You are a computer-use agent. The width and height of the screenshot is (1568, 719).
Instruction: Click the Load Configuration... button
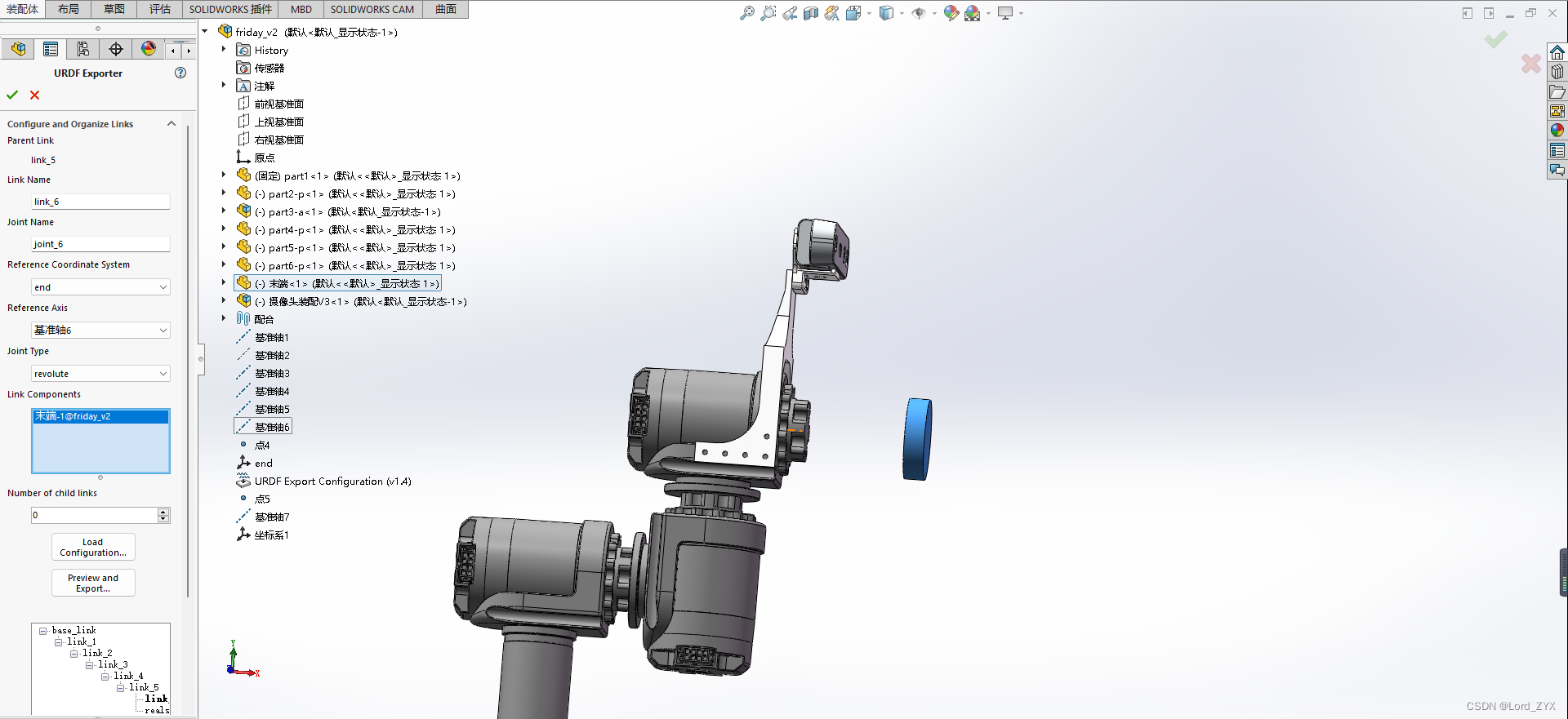(93, 547)
